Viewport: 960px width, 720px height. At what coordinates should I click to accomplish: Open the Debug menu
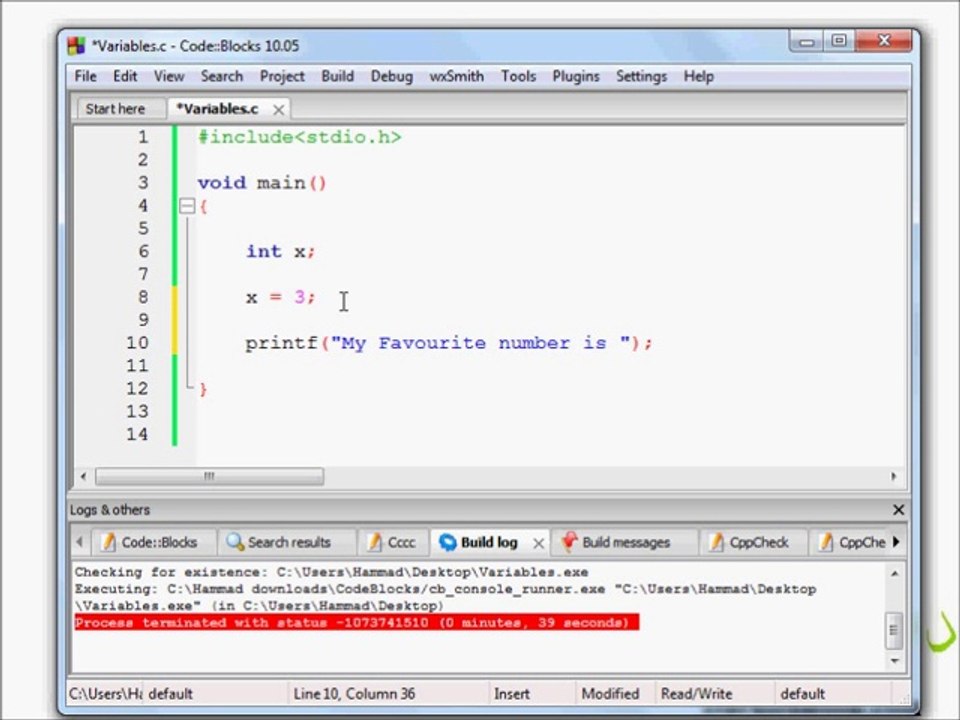tap(392, 77)
